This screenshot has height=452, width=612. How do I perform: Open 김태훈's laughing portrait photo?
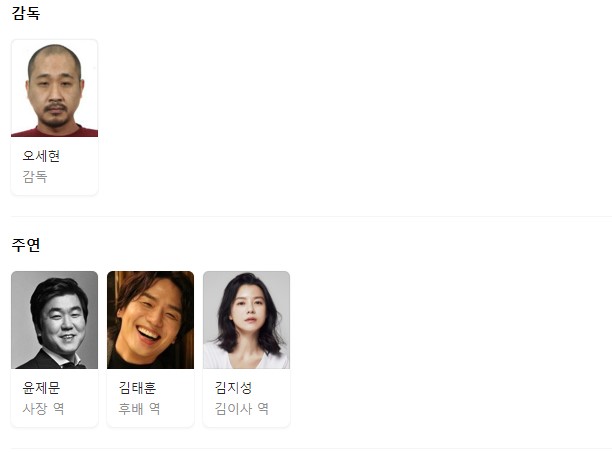coord(150,320)
